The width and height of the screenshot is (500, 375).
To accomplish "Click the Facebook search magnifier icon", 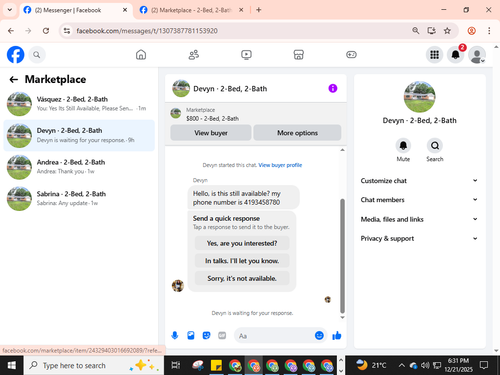I will 37,55.
